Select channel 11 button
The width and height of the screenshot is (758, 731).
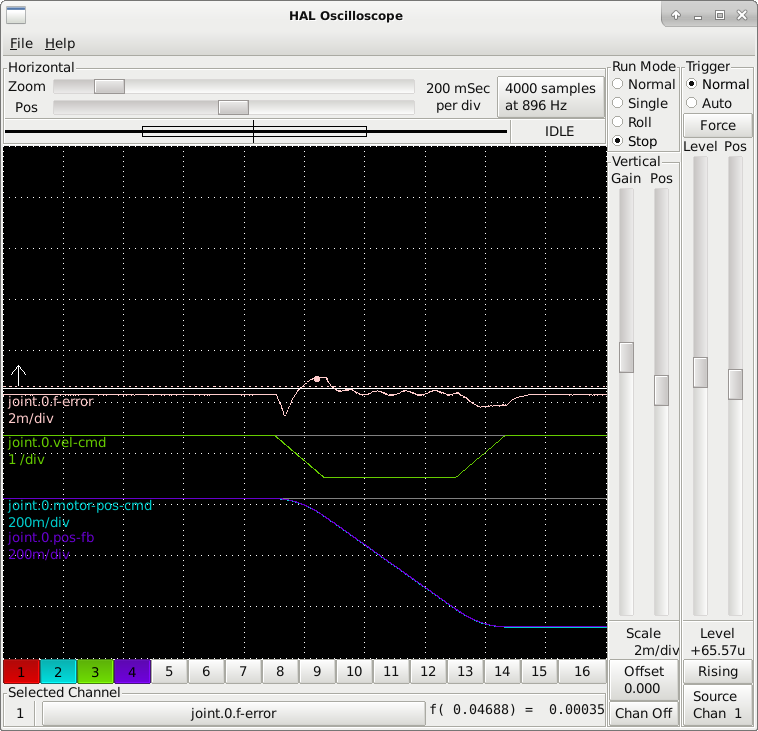(x=391, y=672)
